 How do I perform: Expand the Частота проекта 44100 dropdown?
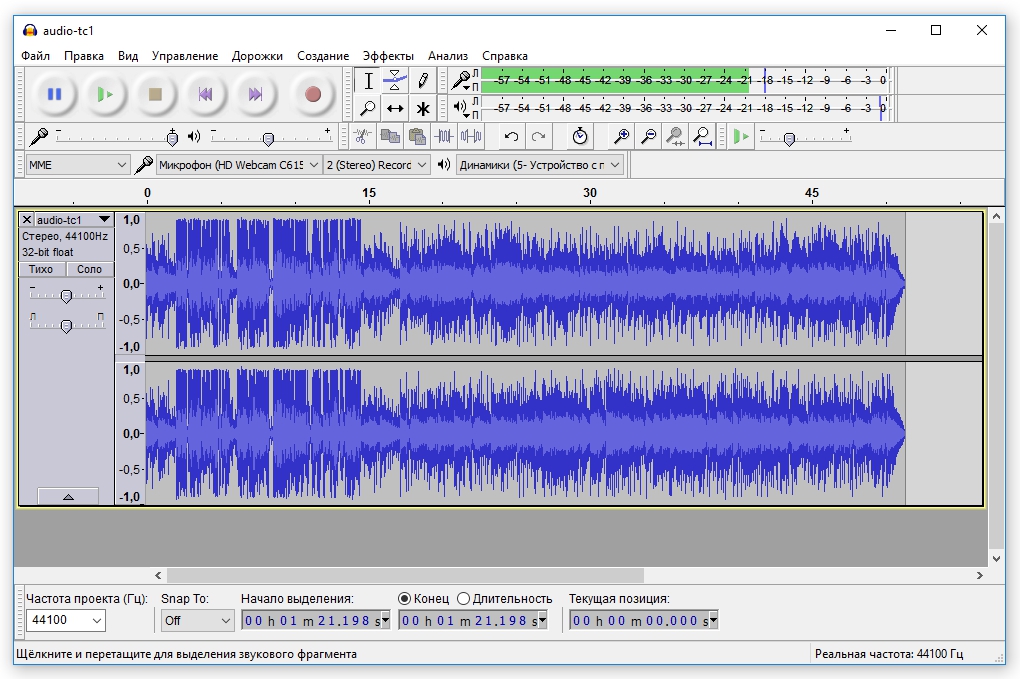(66, 620)
